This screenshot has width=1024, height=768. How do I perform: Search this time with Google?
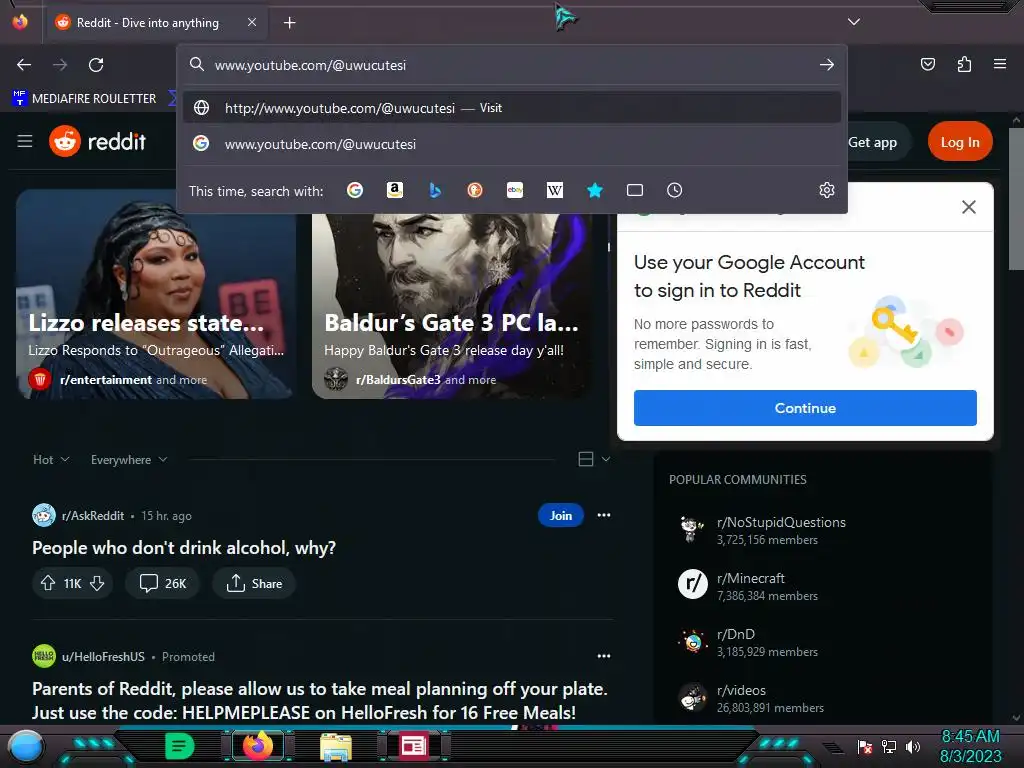pos(355,190)
